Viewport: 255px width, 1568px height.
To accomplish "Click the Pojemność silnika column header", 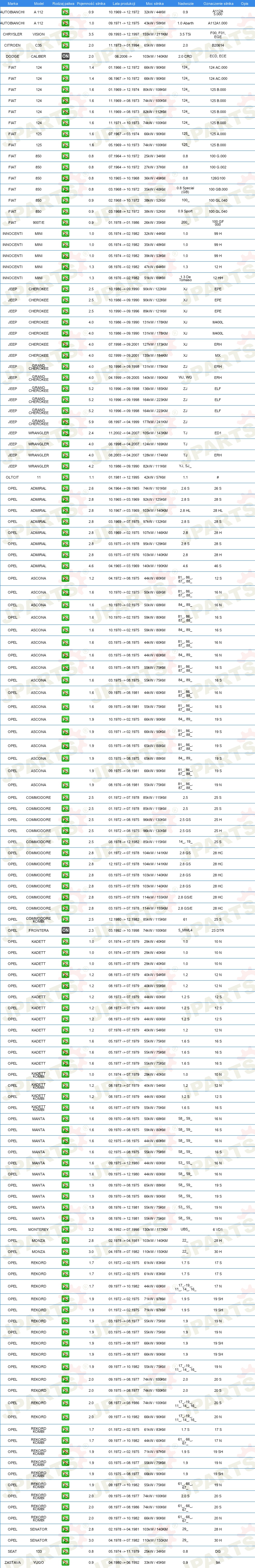I will tap(91, 4).
